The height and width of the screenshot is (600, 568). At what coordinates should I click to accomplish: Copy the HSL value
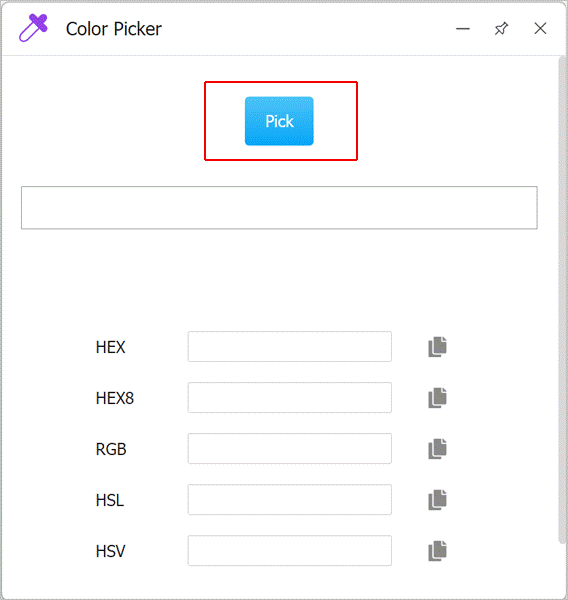pyautogui.click(x=437, y=499)
